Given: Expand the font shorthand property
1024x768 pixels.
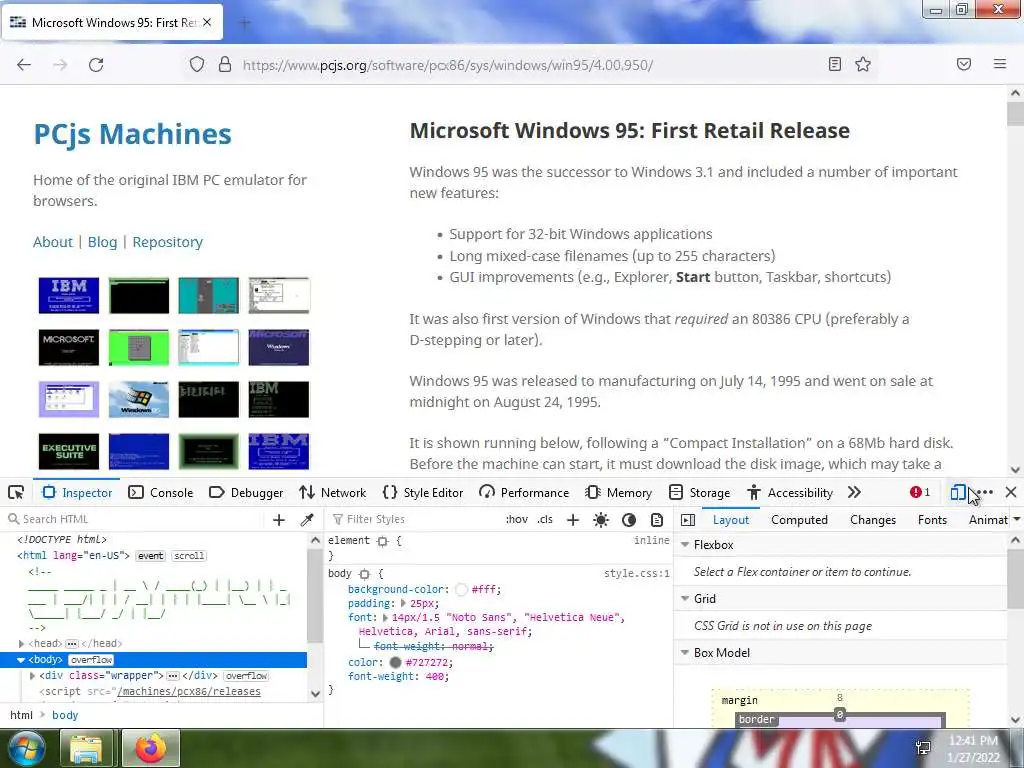Looking at the screenshot, I should tap(385, 617).
